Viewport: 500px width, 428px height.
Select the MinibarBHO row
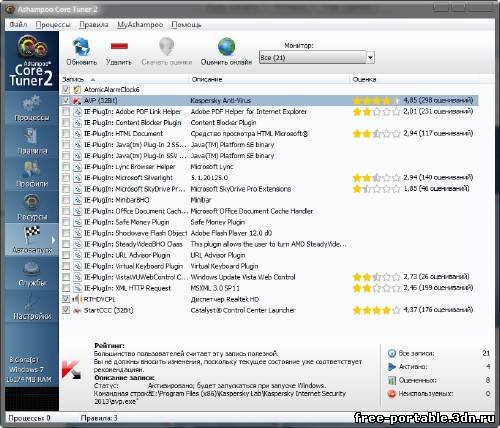[269, 200]
